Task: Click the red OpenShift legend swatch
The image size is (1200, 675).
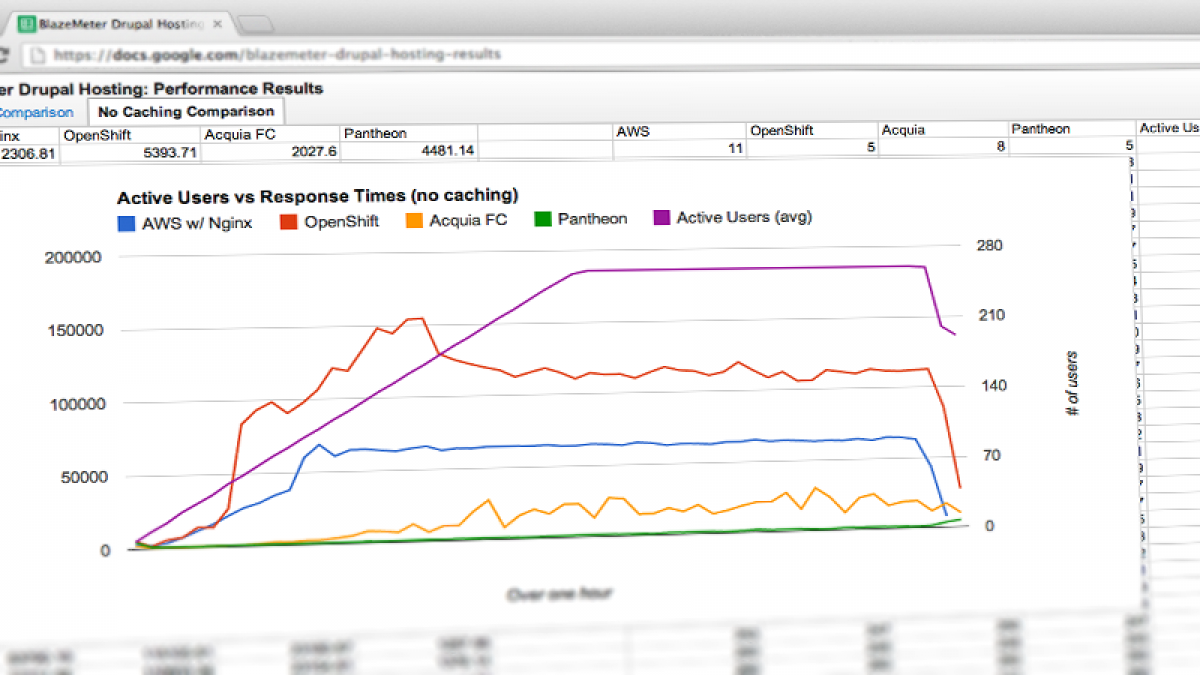Action: pos(290,221)
